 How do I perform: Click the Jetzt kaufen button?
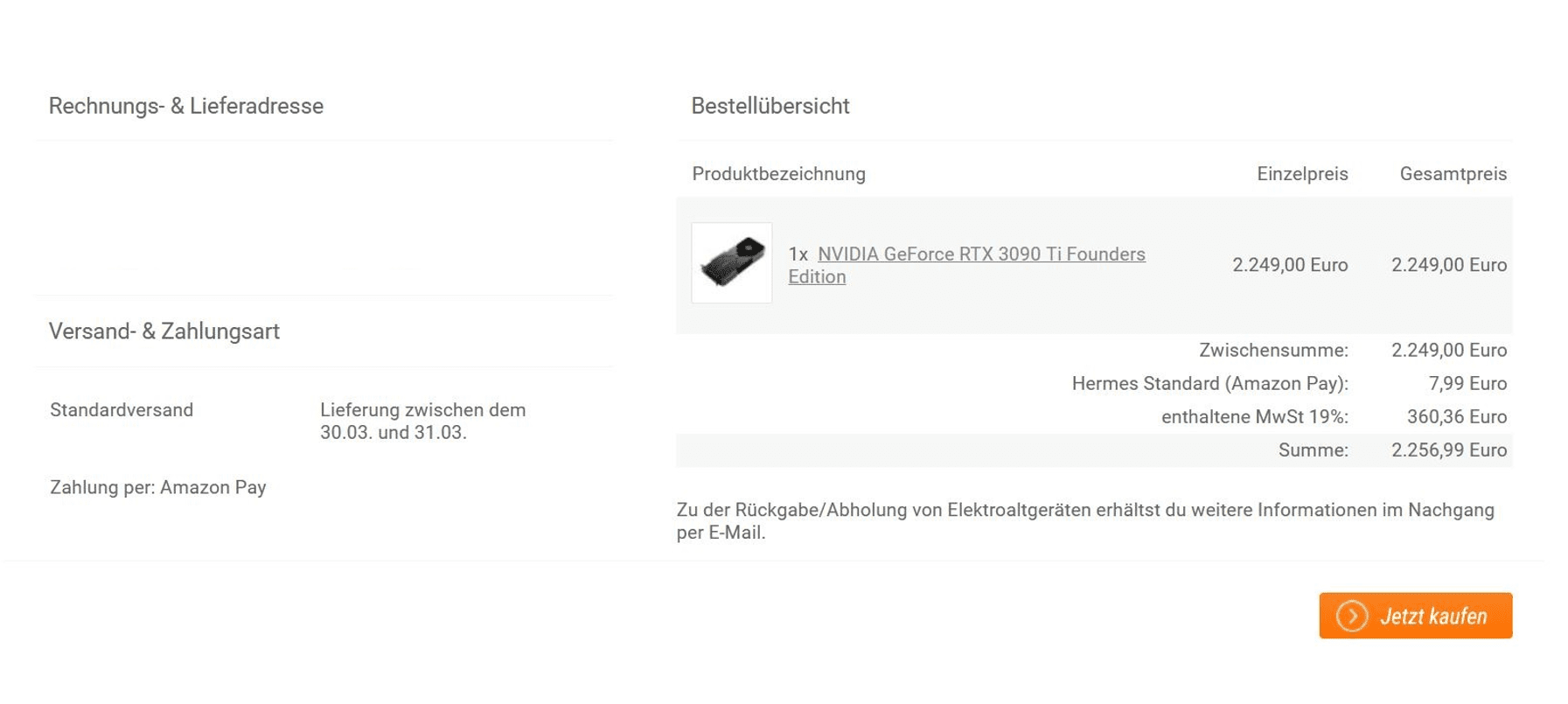[x=1415, y=616]
